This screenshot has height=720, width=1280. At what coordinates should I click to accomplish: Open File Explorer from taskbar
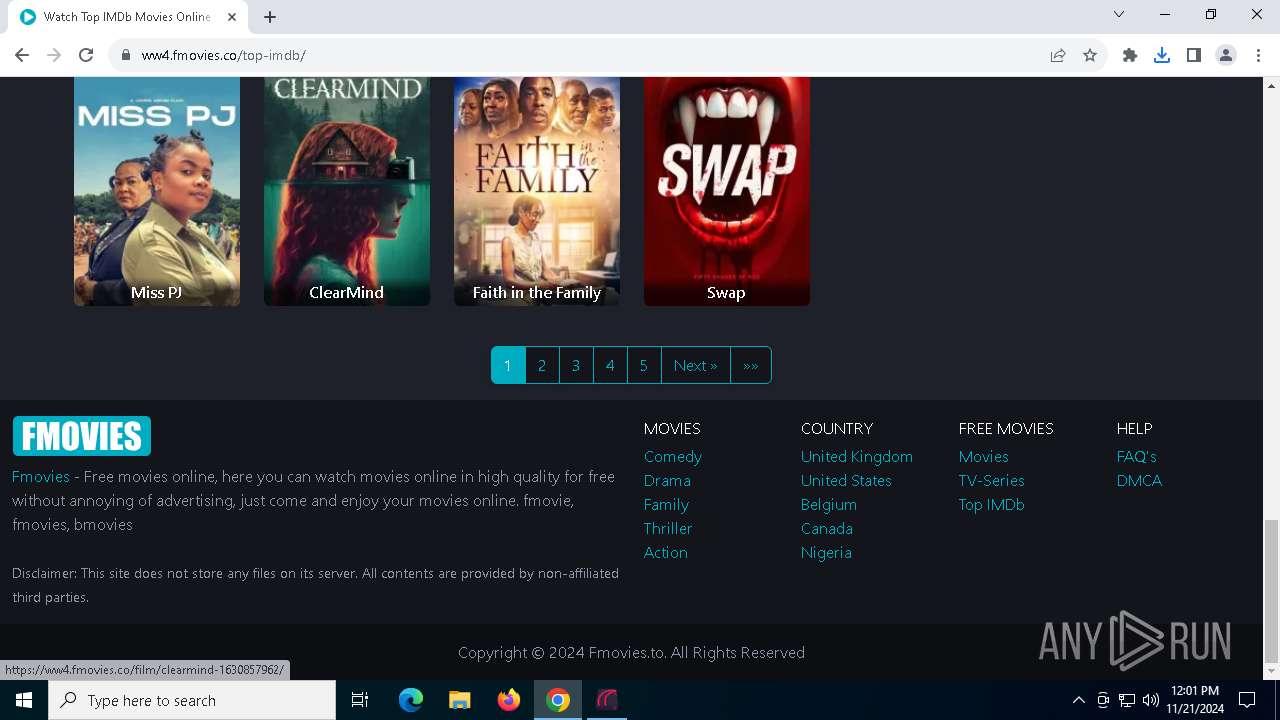[x=460, y=700]
